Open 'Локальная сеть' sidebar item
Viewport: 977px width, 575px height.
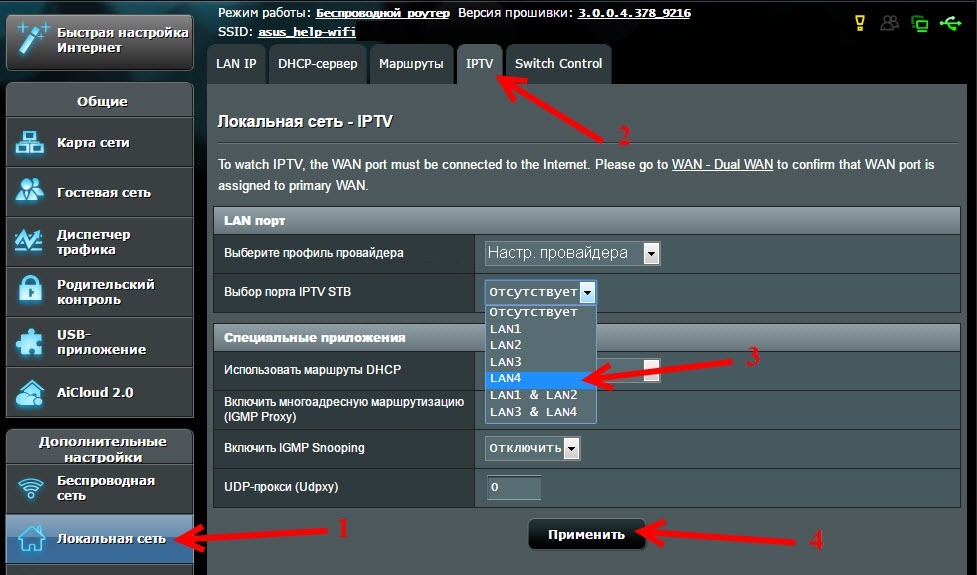(100, 538)
